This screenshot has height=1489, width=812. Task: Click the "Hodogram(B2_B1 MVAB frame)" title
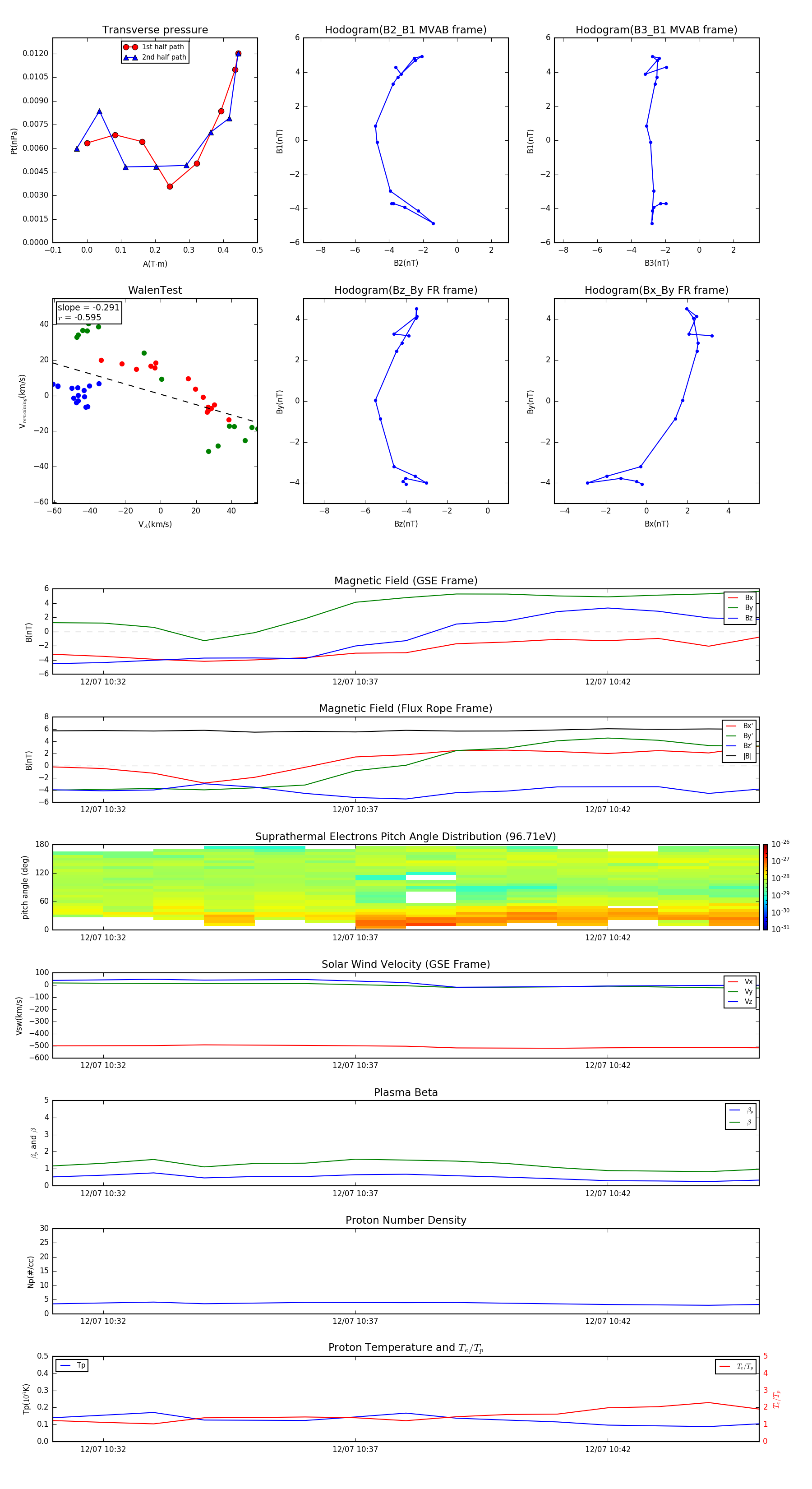point(406,30)
